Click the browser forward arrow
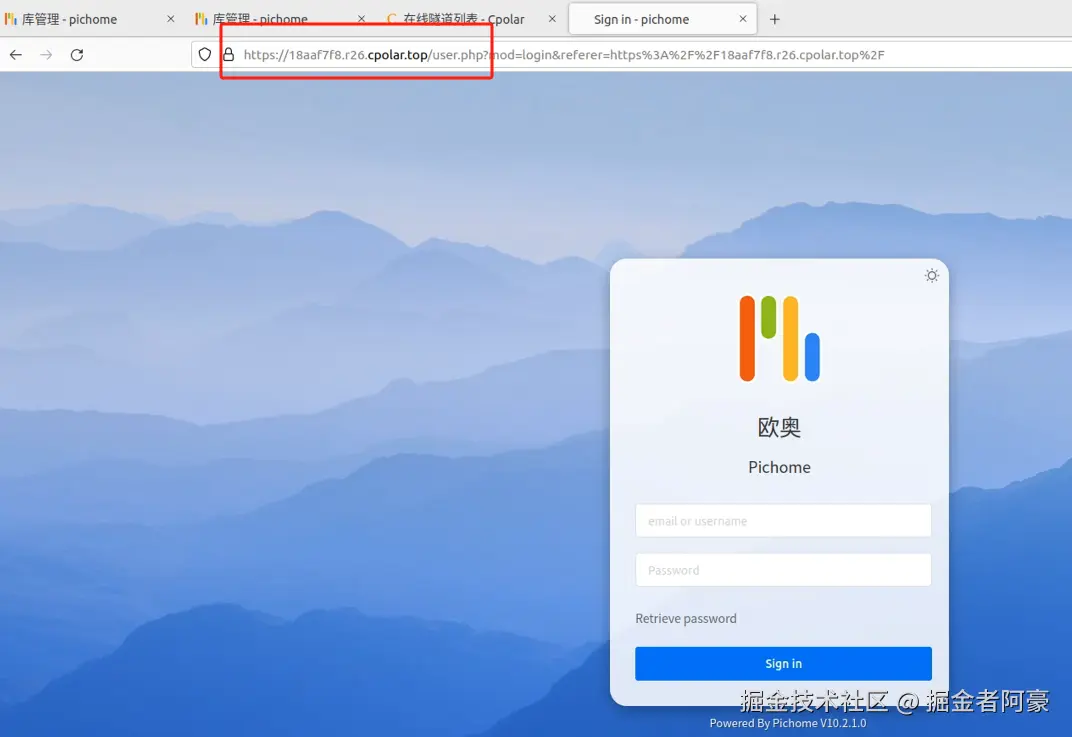 (x=46, y=55)
